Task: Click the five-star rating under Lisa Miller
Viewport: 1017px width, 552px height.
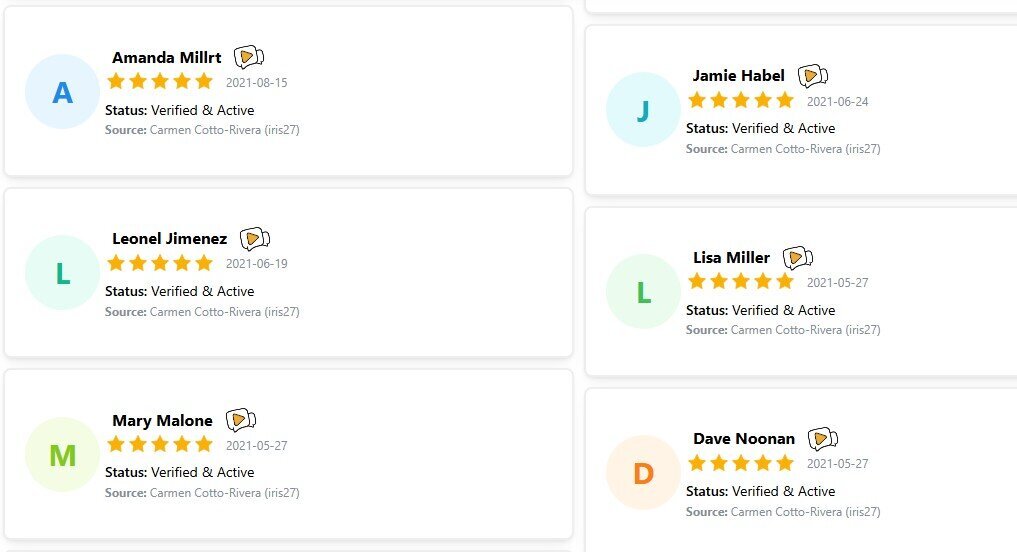Action: (741, 281)
